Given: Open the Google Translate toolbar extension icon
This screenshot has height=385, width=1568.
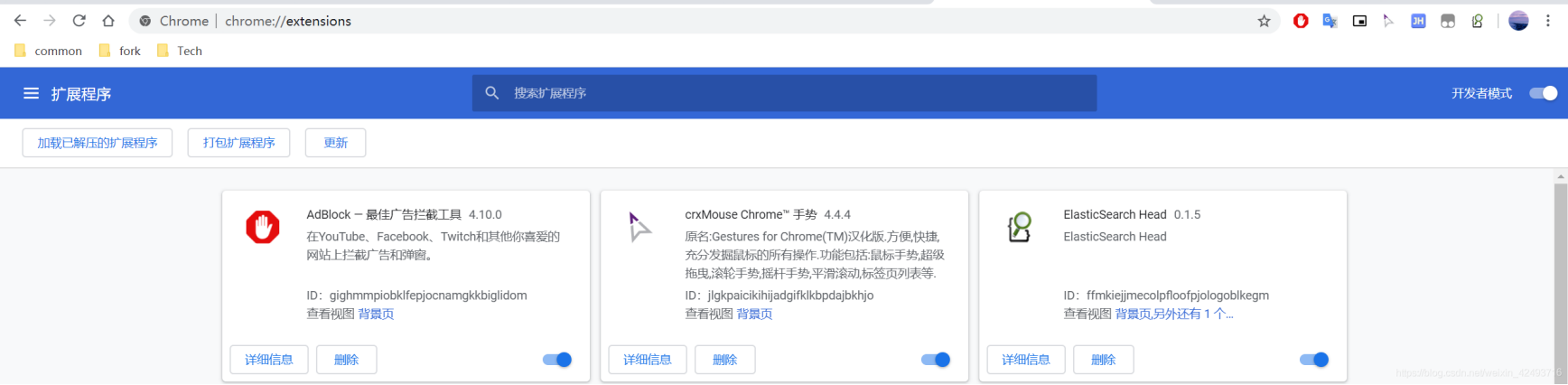Looking at the screenshot, I should coord(1330,21).
